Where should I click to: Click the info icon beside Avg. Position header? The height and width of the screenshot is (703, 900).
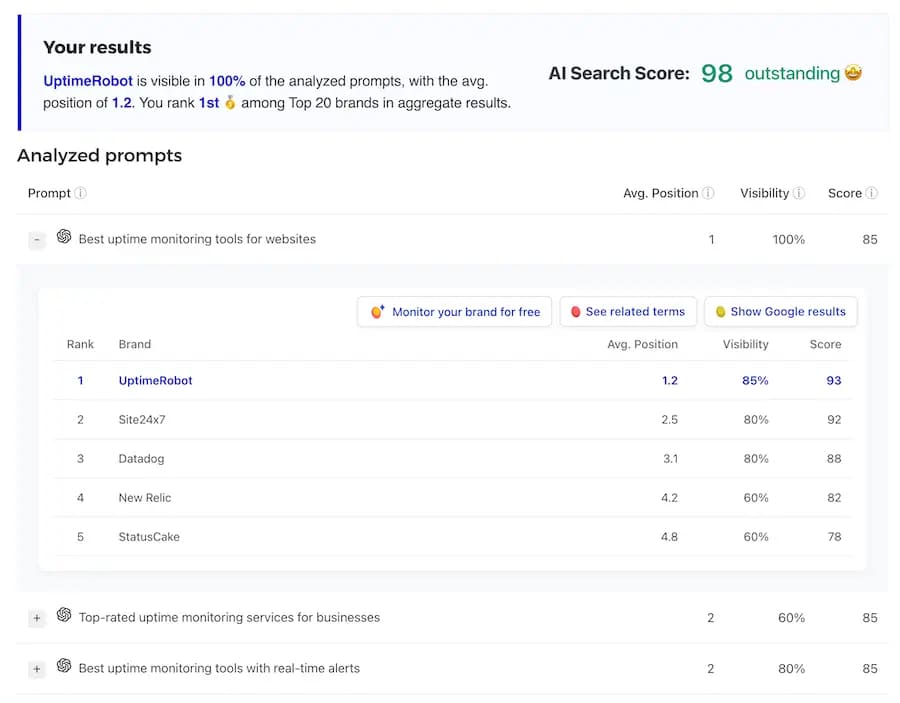click(x=708, y=193)
